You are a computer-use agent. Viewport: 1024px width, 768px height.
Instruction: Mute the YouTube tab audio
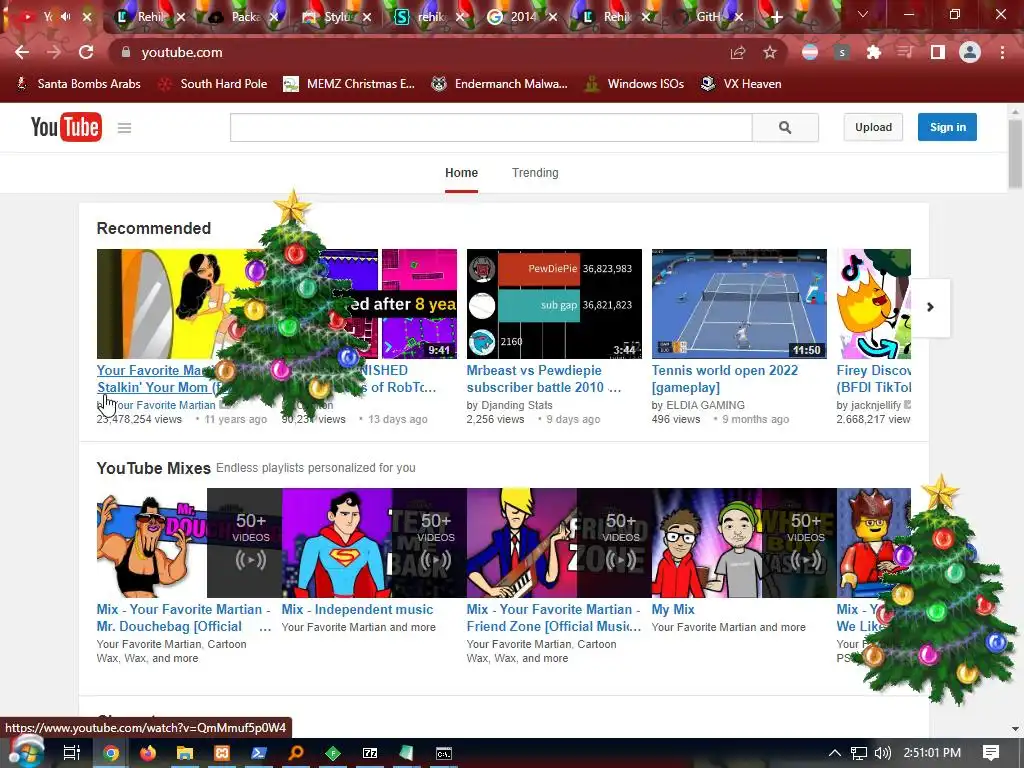[65, 16]
